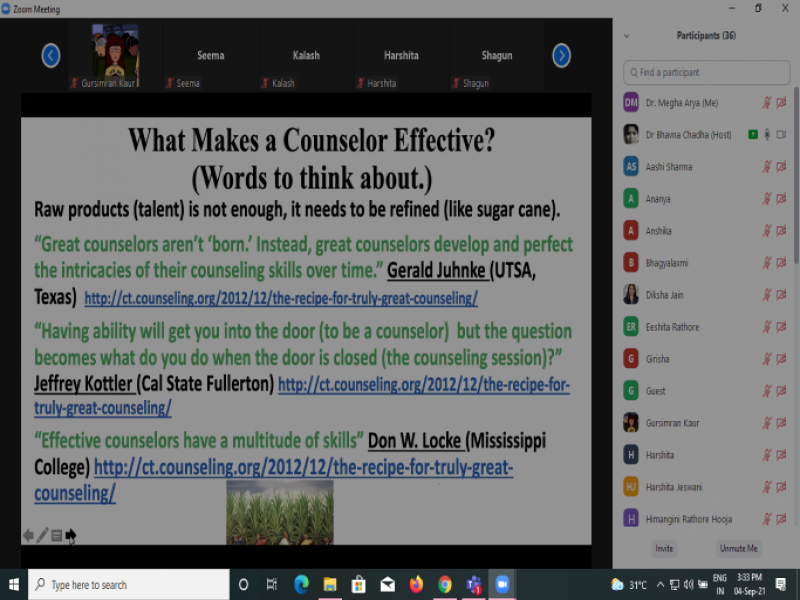Open Zoom from the Windows taskbar
Image resolution: width=800 pixels, height=600 pixels.
(502, 585)
